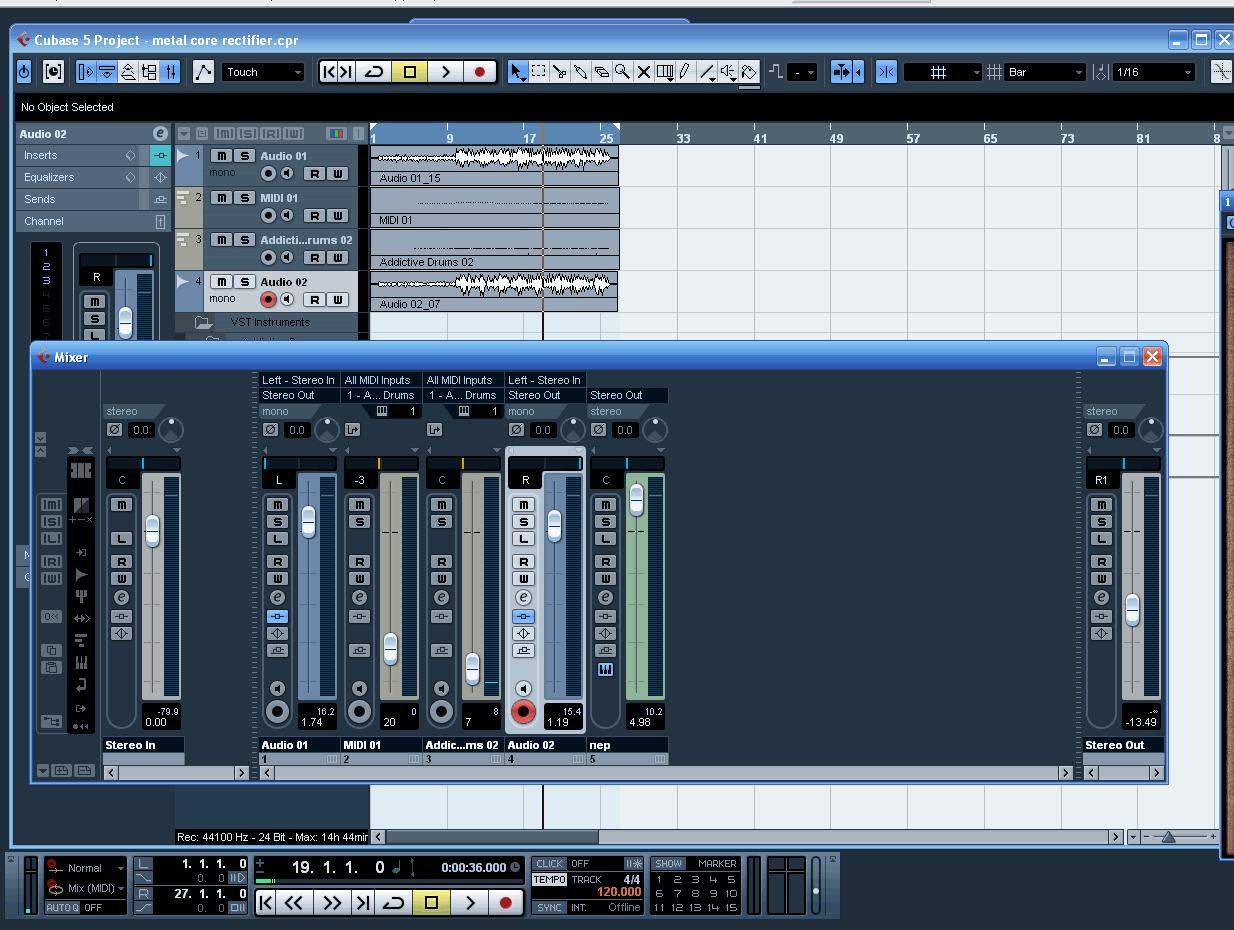Select the Zoom magnifier tool
Viewport: 1234px width, 930px height.
(x=622, y=72)
